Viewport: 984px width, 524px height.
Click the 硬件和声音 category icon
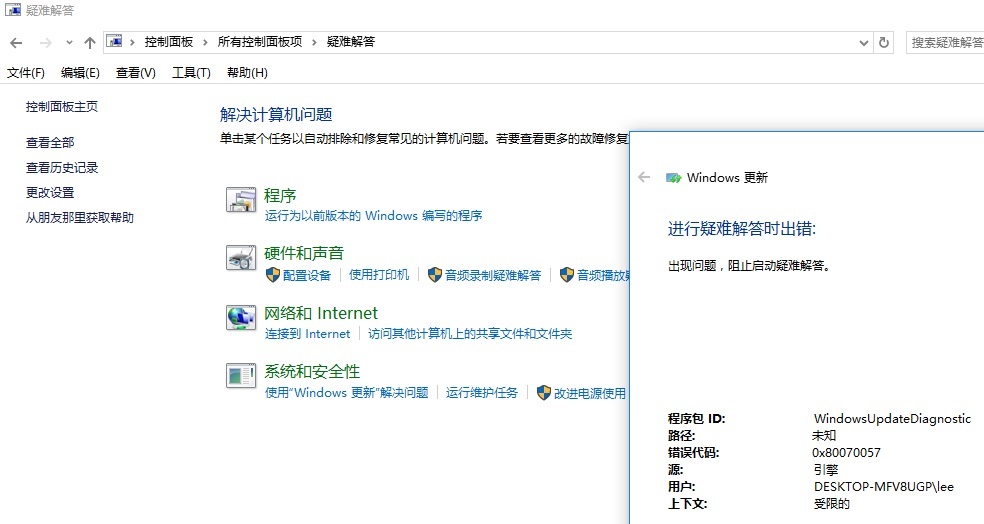point(241,257)
